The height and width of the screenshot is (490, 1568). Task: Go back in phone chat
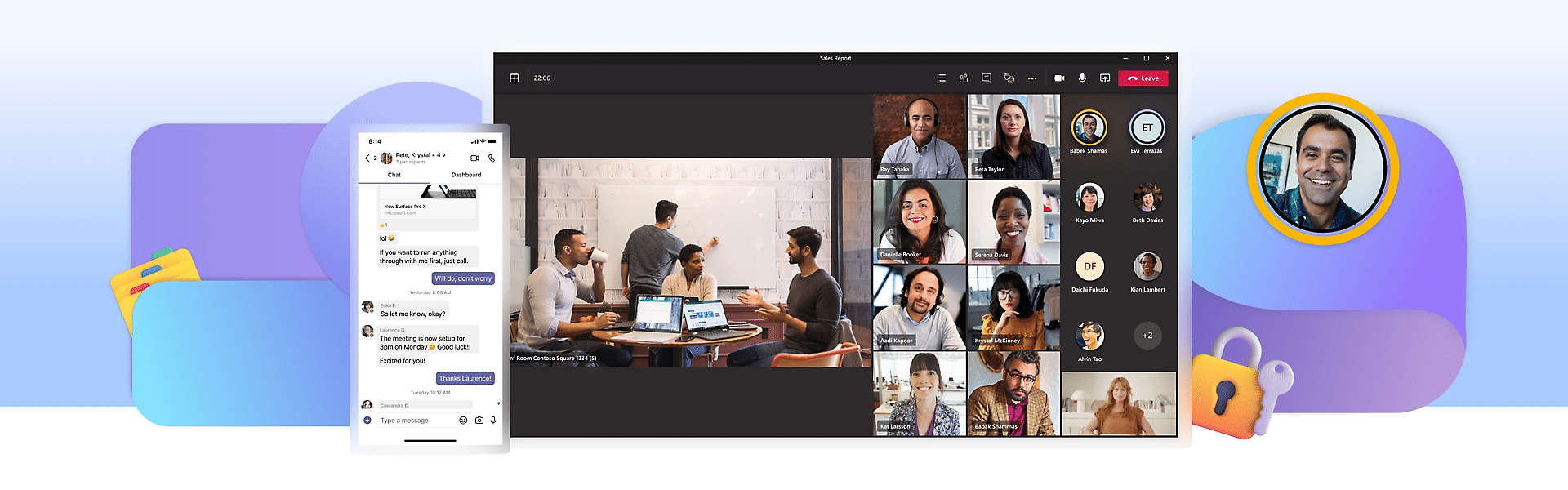coord(367,158)
